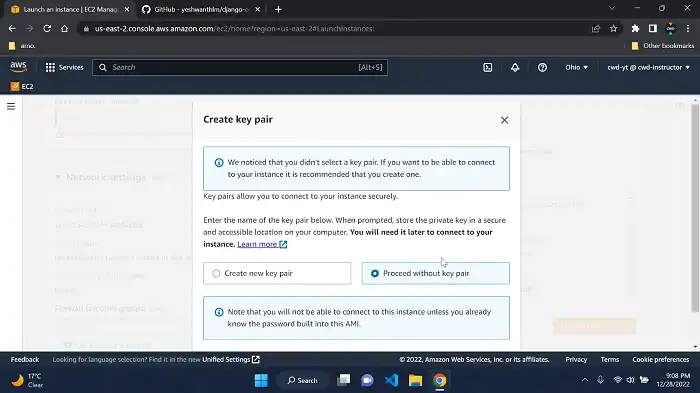Toggle the browser side panel
Screen dimensions: 700x393
653,29
